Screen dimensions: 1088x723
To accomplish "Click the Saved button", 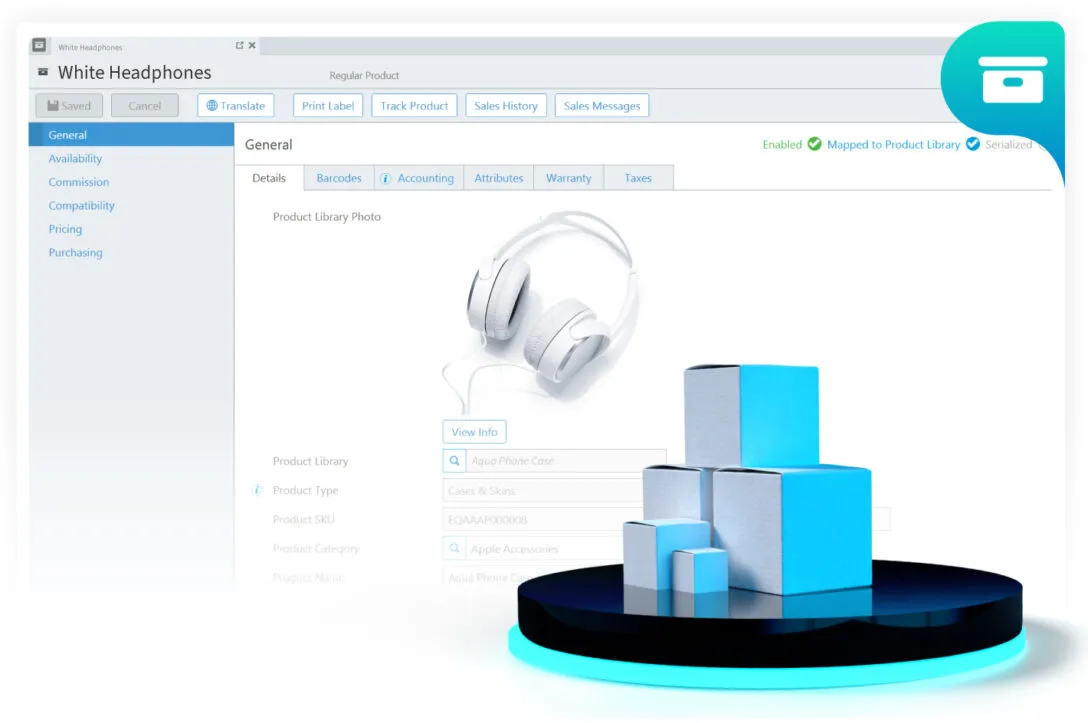I will click(69, 105).
